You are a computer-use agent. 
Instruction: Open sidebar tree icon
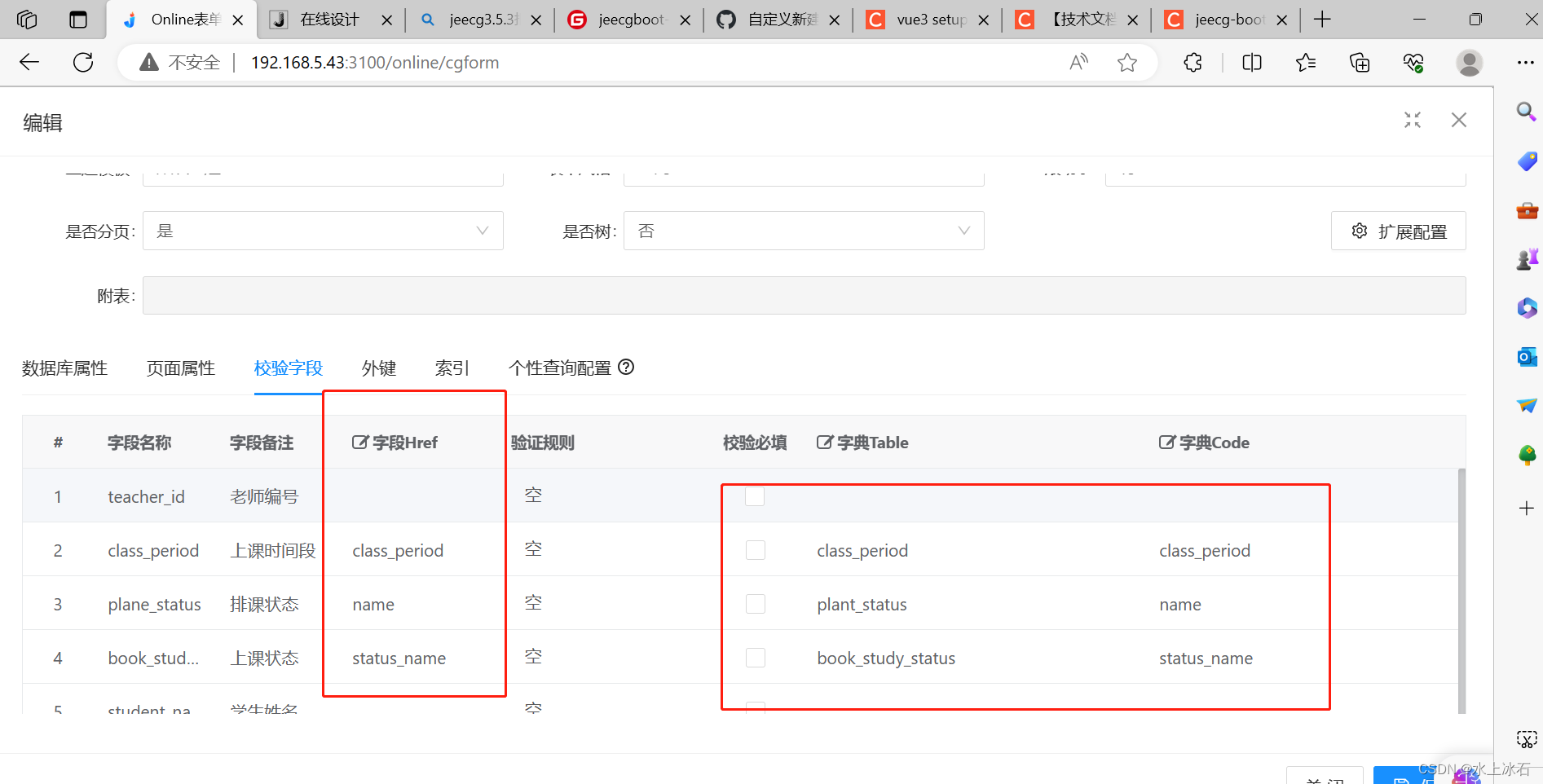(x=1527, y=455)
